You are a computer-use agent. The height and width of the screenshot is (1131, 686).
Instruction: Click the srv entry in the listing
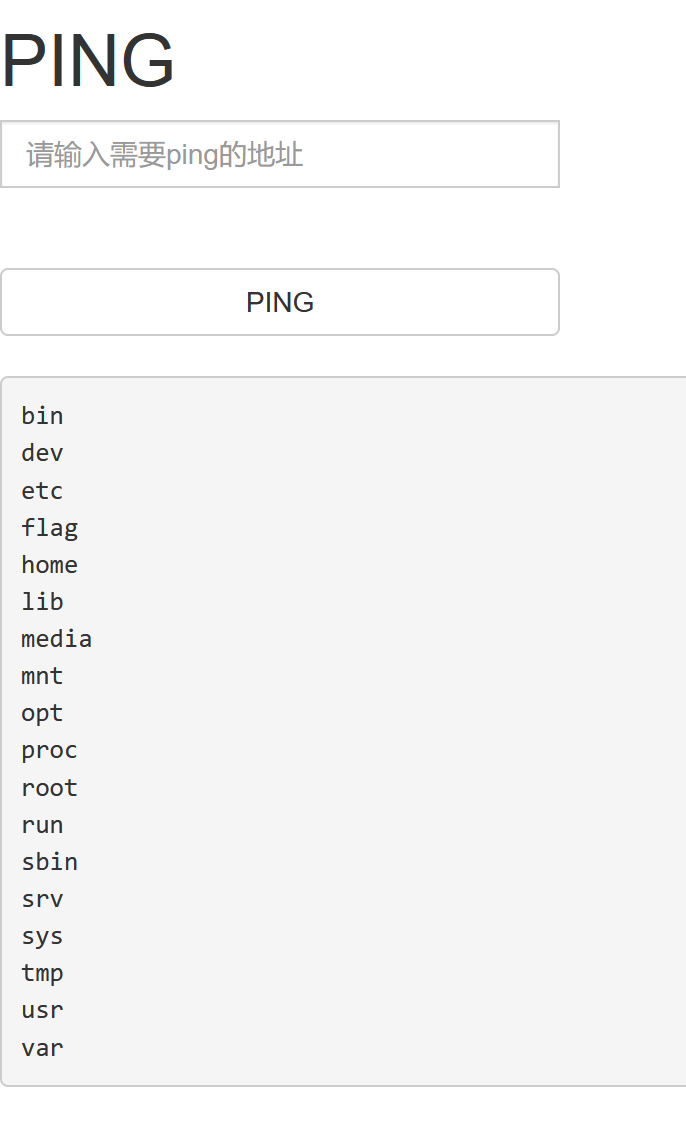tap(42, 898)
